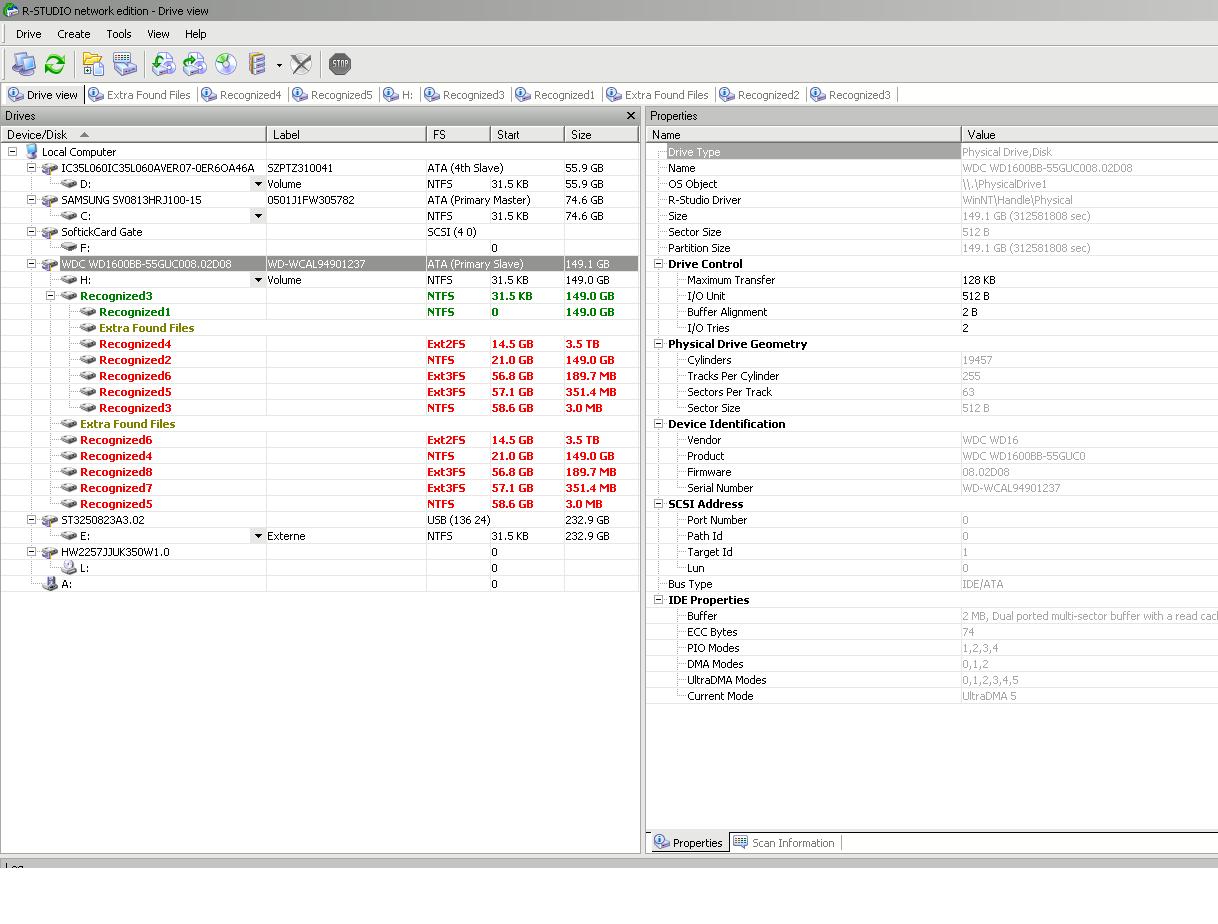
Task: Click the Maximum Transfer value 128 KB
Action: (x=978, y=280)
